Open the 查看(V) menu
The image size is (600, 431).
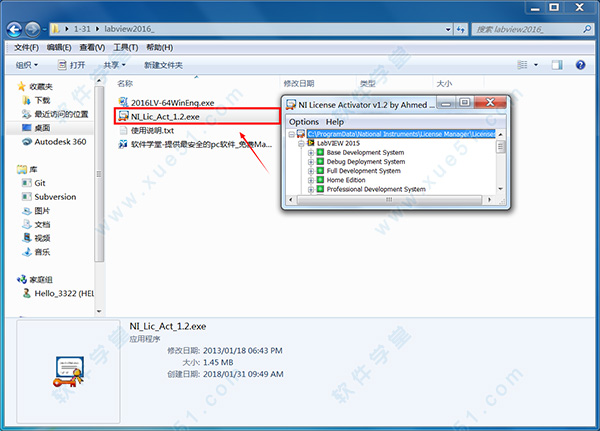click(92, 47)
